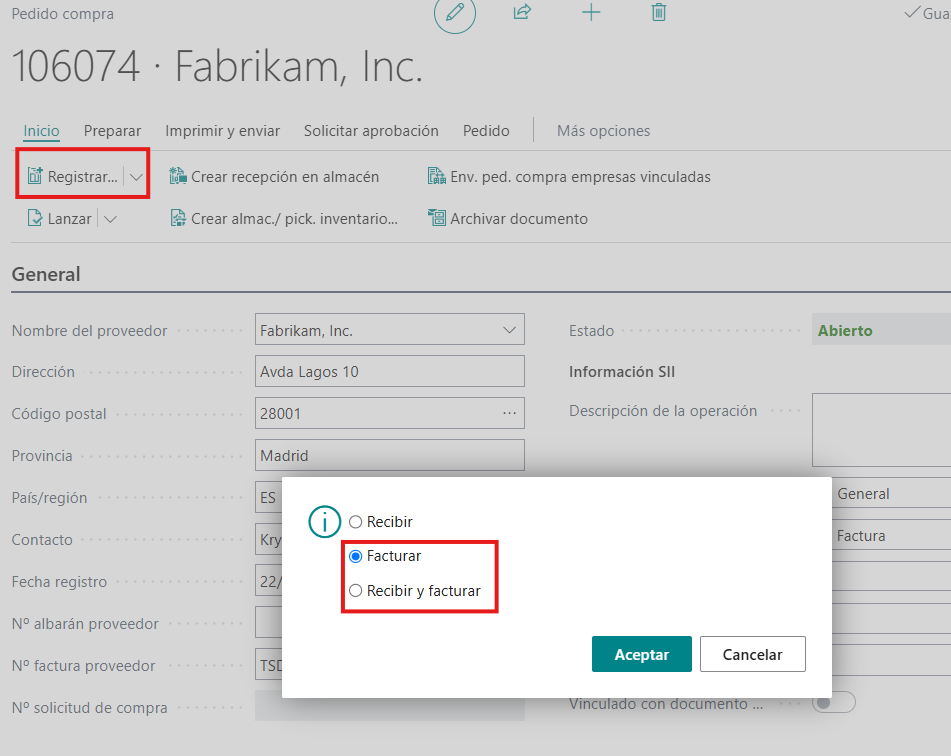Click the 106074 · Fabrikam, Inc. title

(x=217, y=66)
